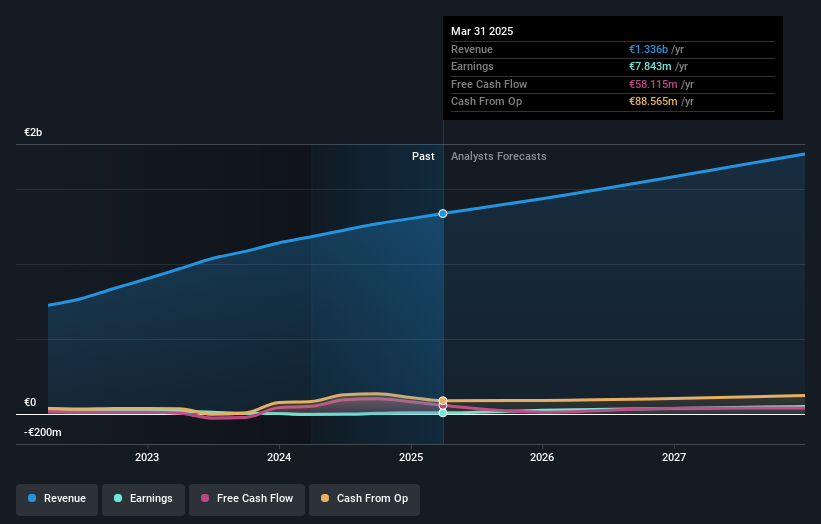The width and height of the screenshot is (821, 524).
Task: Click the orange Cash From Op legend dot
Action: 325,498
